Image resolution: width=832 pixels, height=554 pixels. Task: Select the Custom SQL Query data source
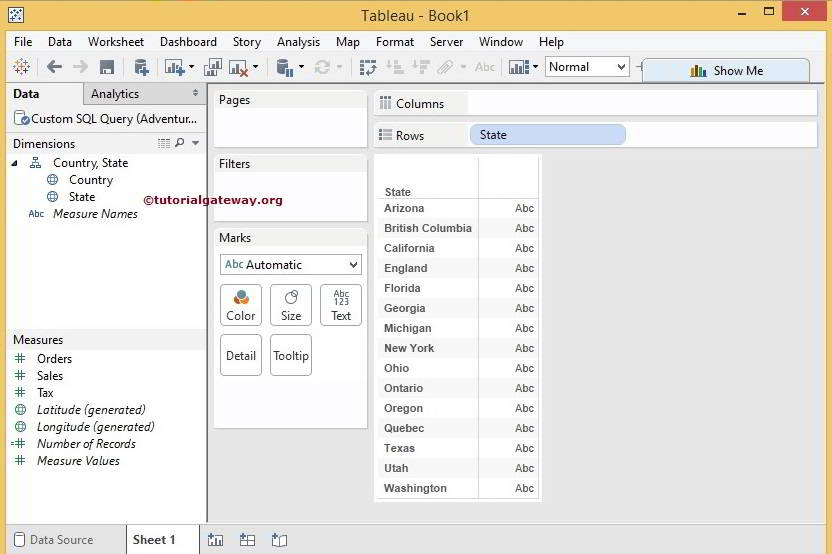coord(106,119)
